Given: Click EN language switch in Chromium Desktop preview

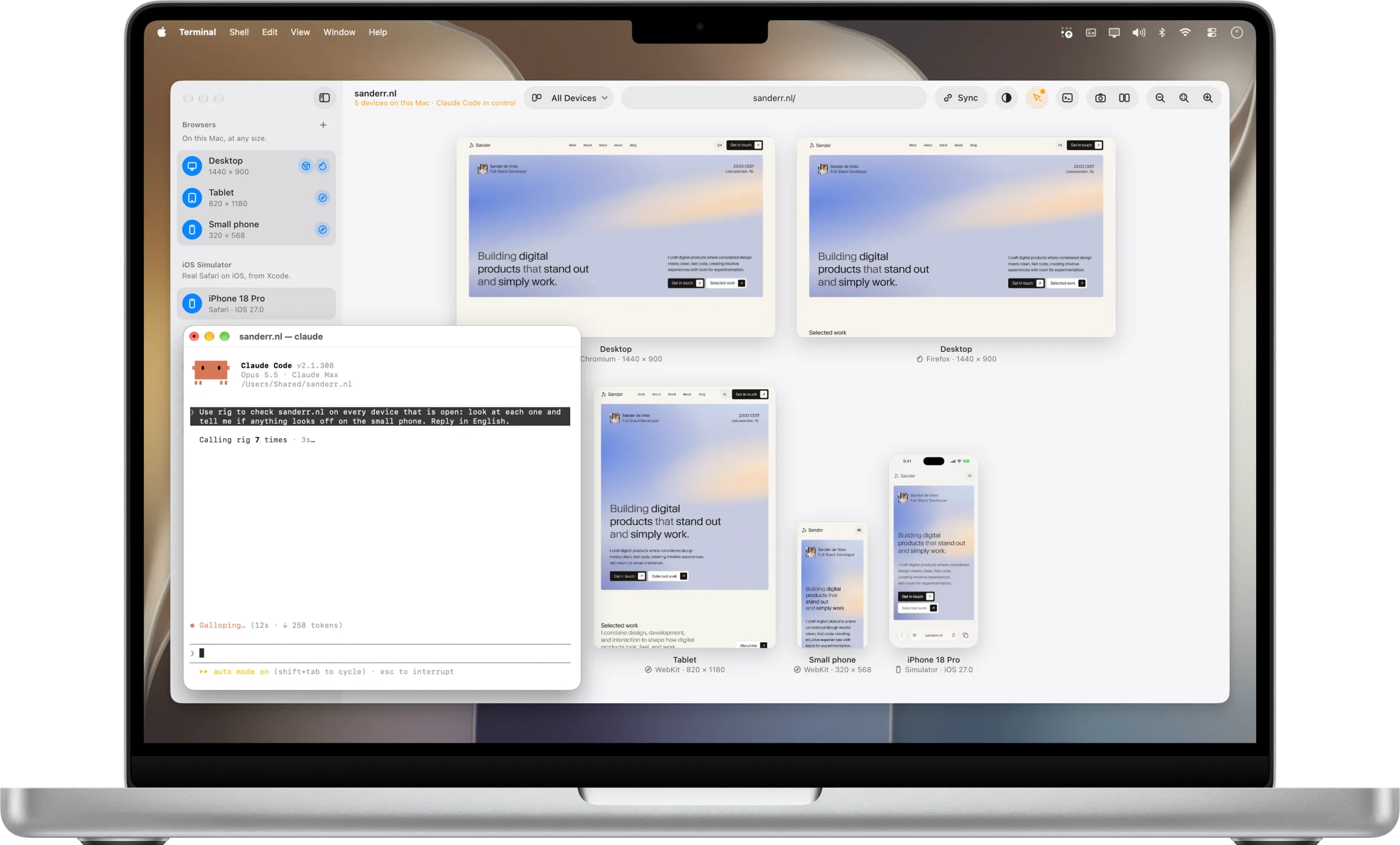Looking at the screenshot, I should (x=719, y=145).
